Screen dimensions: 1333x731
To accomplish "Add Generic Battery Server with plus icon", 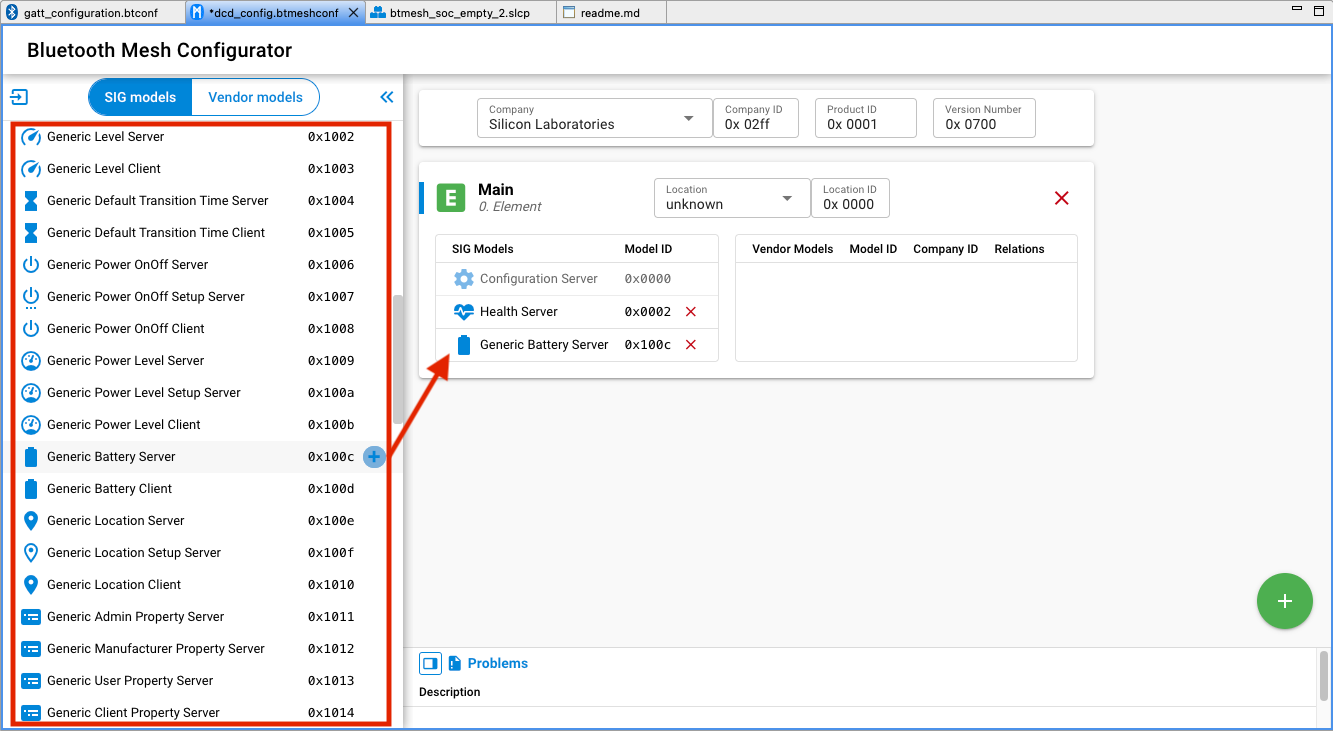I will point(374,457).
